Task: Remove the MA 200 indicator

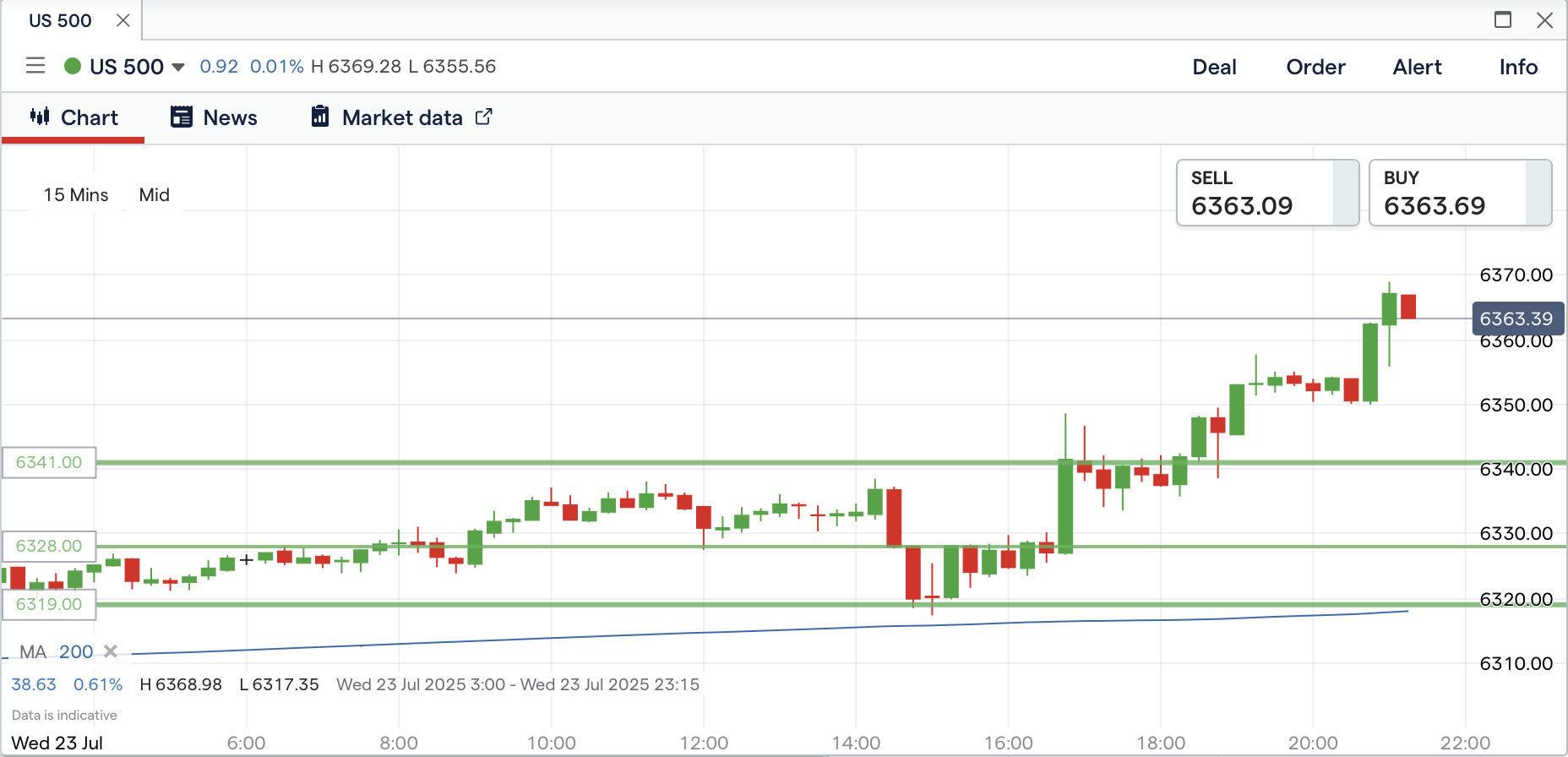Action: [111, 651]
